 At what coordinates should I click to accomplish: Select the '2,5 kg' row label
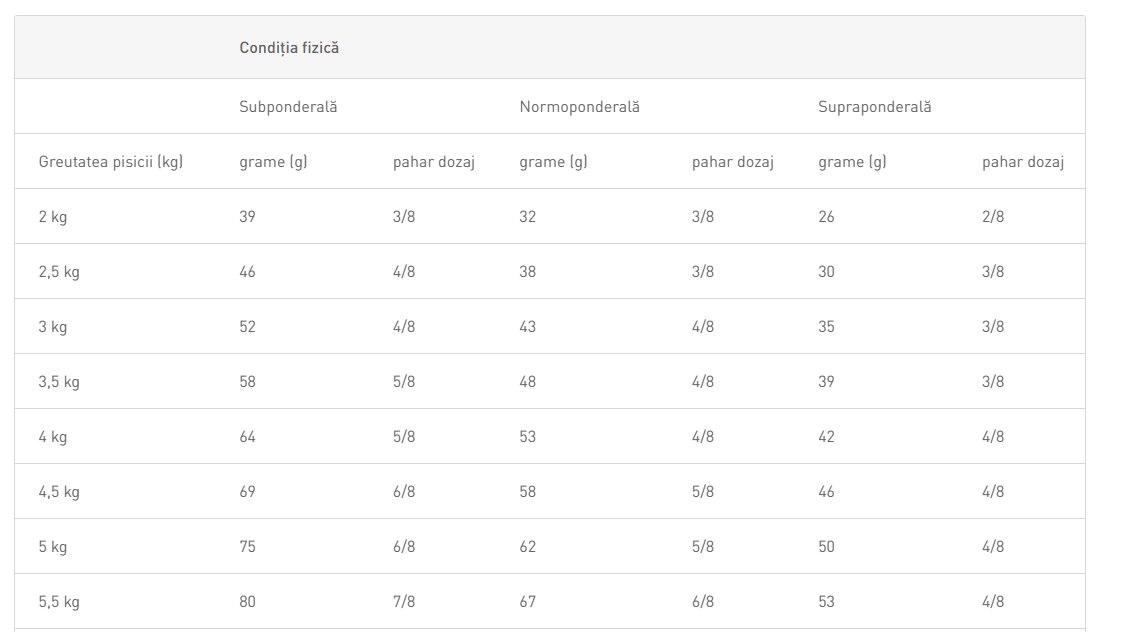[59, 271]
